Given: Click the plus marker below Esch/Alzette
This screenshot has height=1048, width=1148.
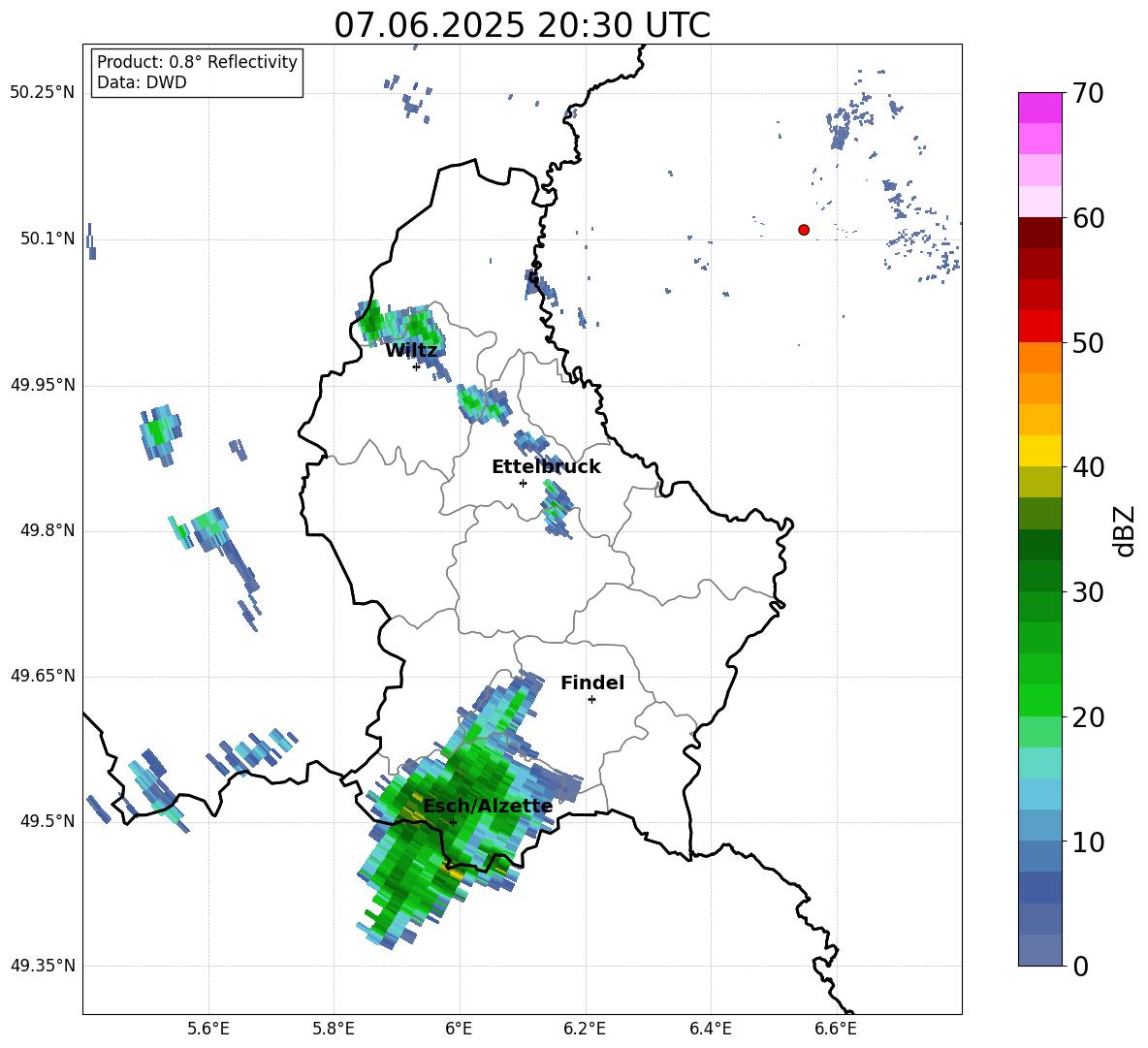Looking at the screenshot, I should coord(453,822).
